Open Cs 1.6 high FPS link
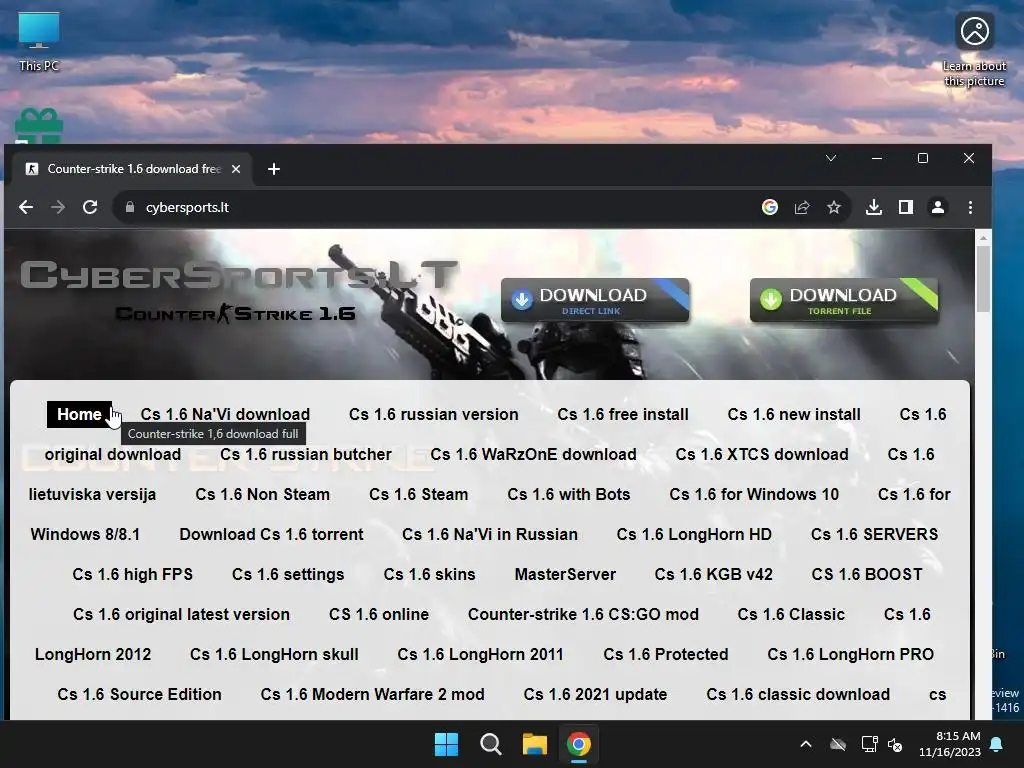This screenshot has width=1024, height=768. [x=133, y=574]
